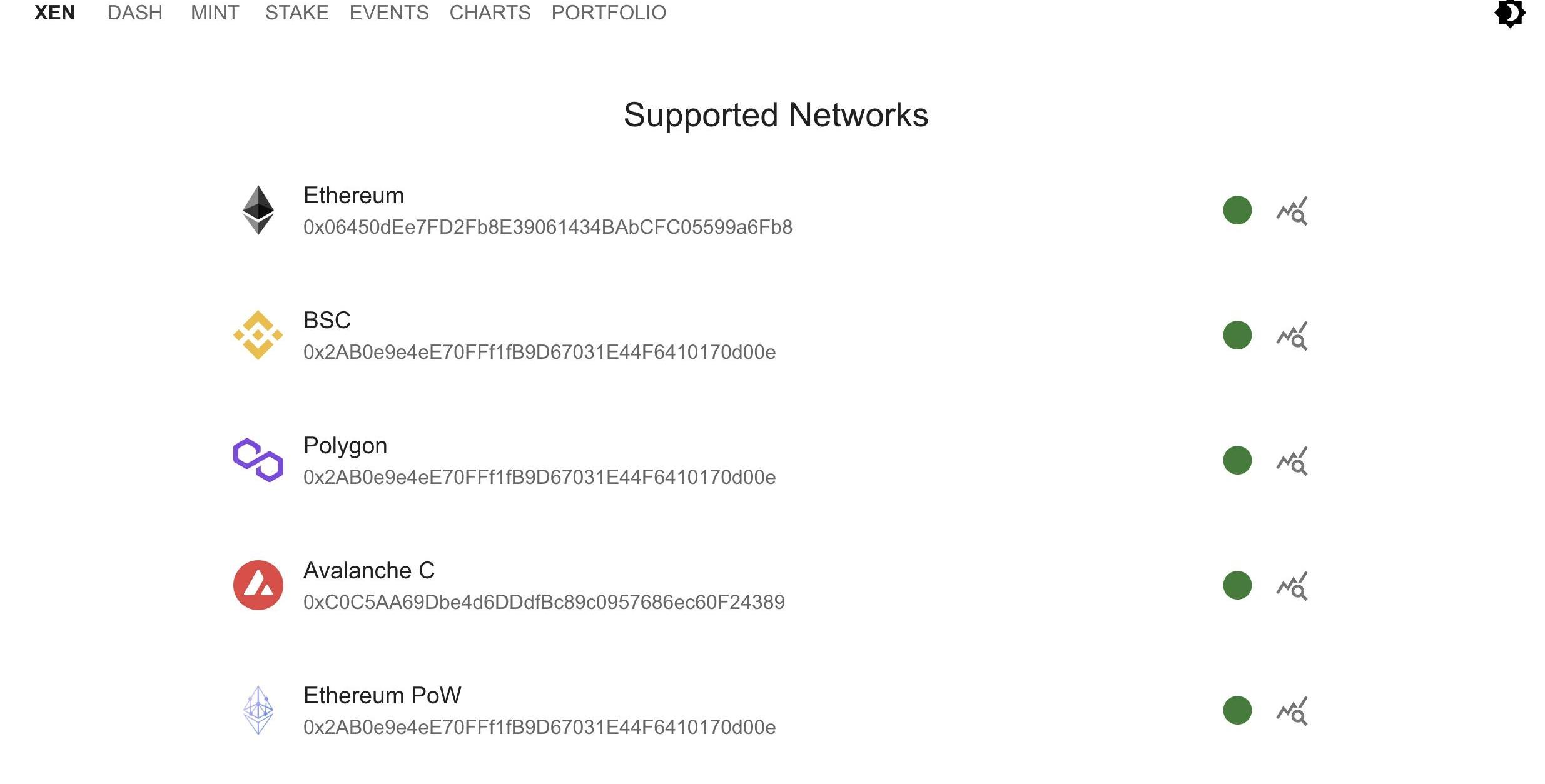This screenshot has height=784, width=1545.
Task: Select the Avalanche C contract address
Action: pos(544,602)
